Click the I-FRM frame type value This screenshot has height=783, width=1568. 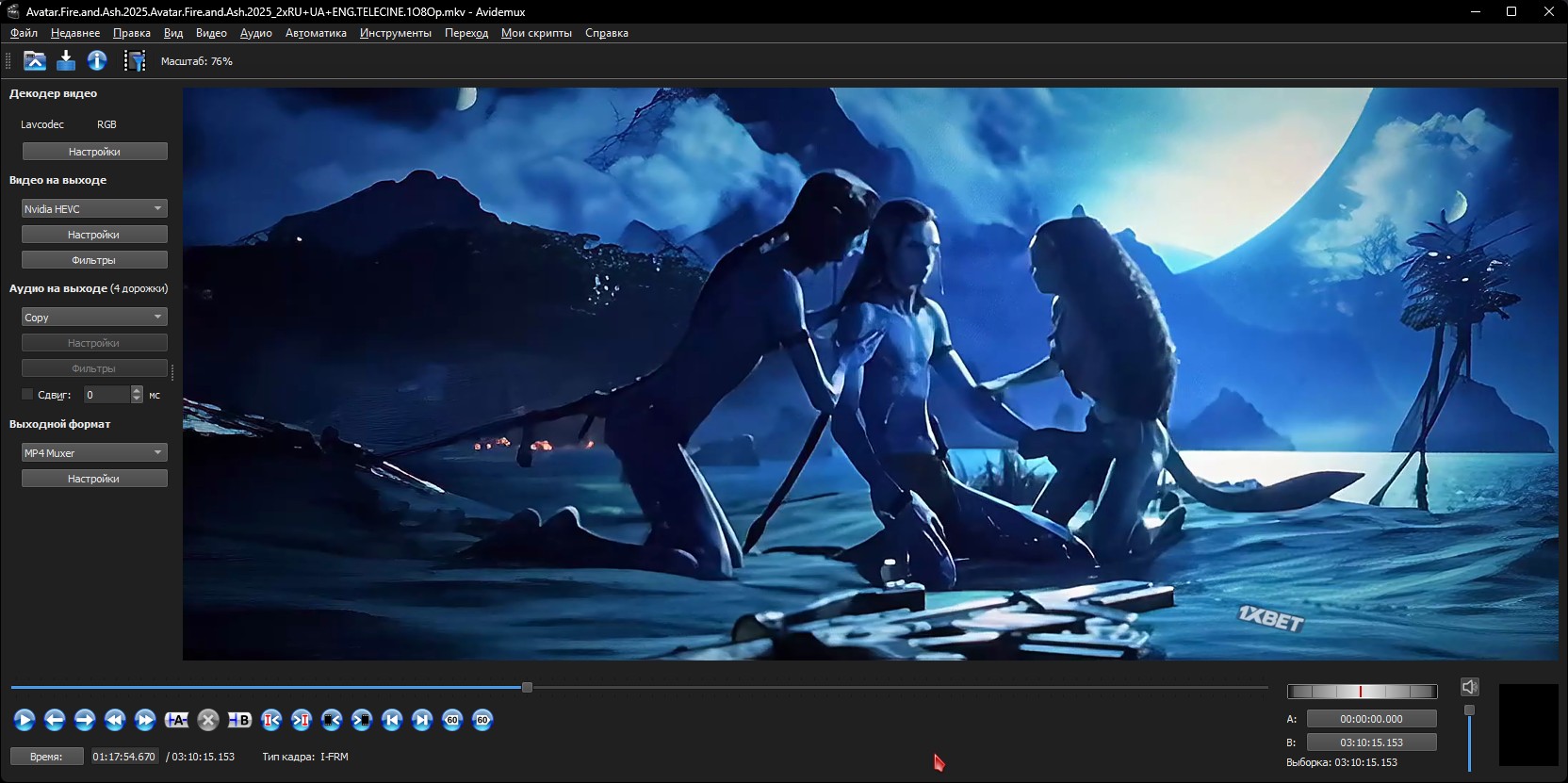[335, 757]
